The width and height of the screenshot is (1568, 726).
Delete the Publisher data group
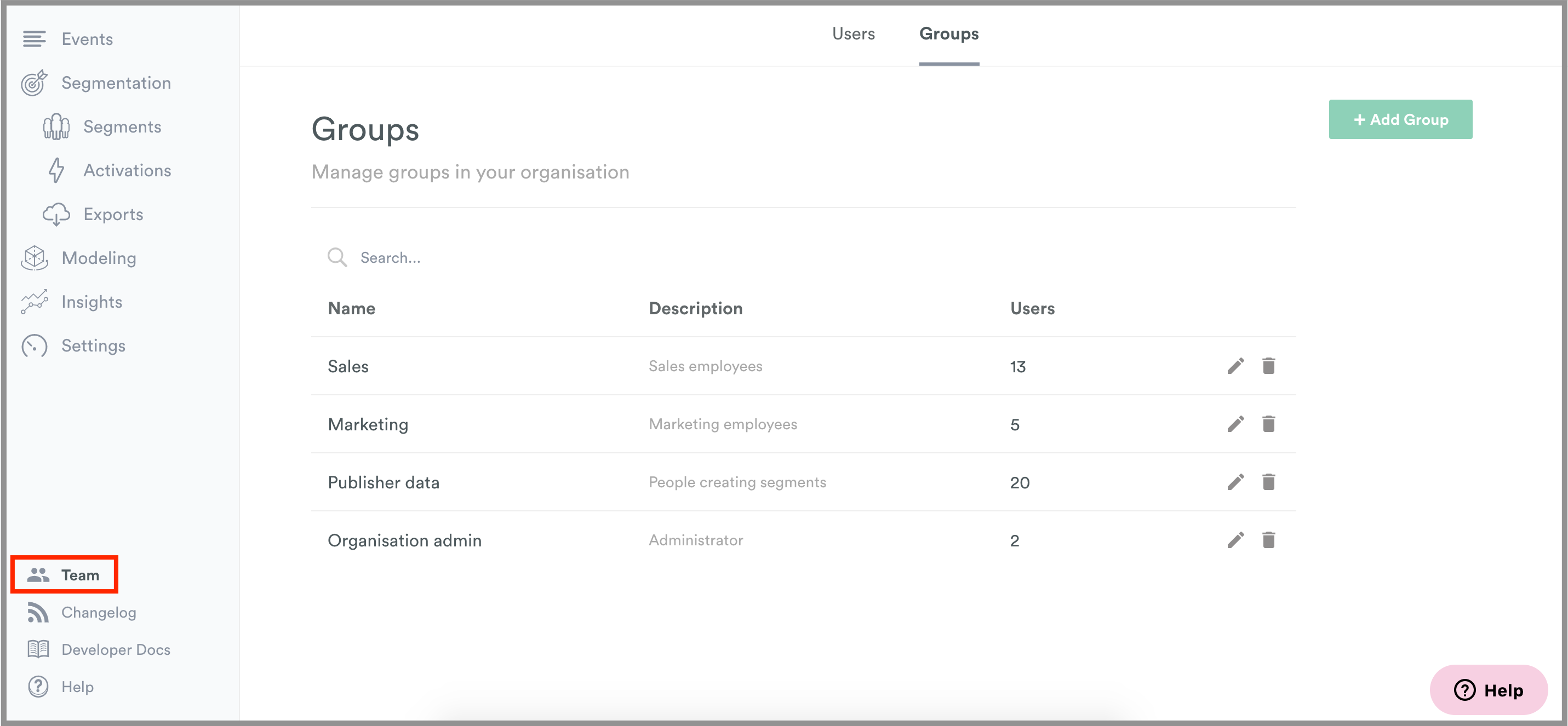[x=1268, y=482]
